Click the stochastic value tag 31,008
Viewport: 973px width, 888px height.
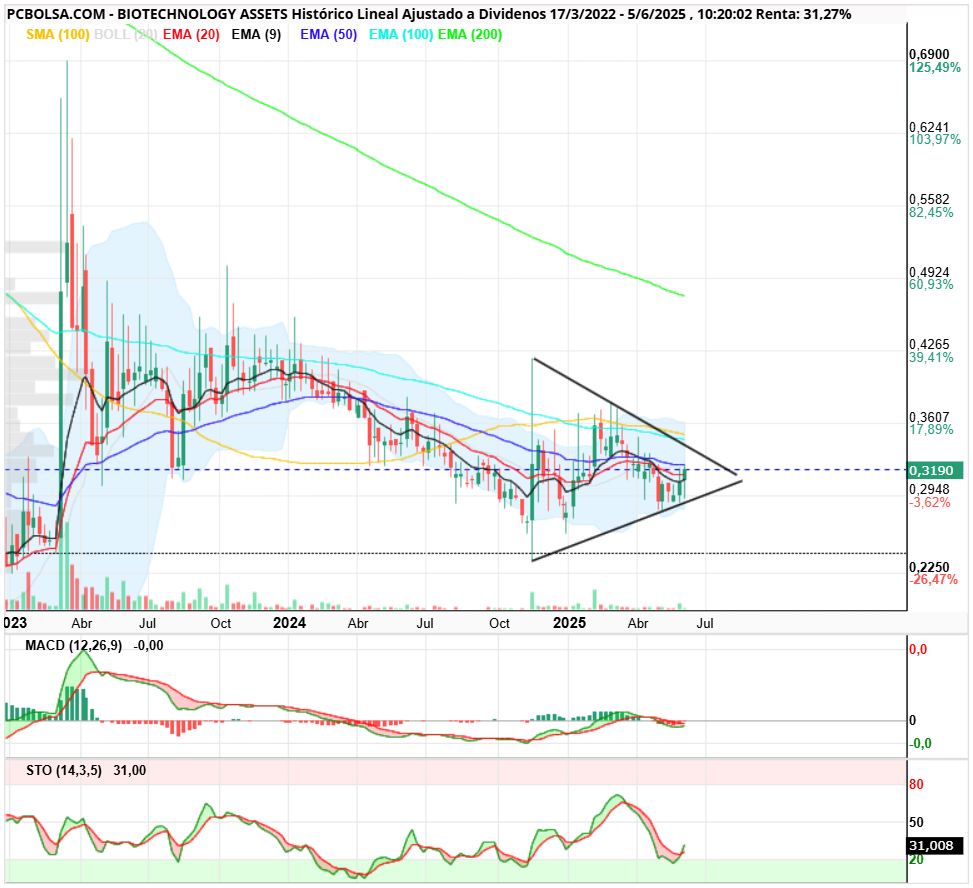point(935,846)
